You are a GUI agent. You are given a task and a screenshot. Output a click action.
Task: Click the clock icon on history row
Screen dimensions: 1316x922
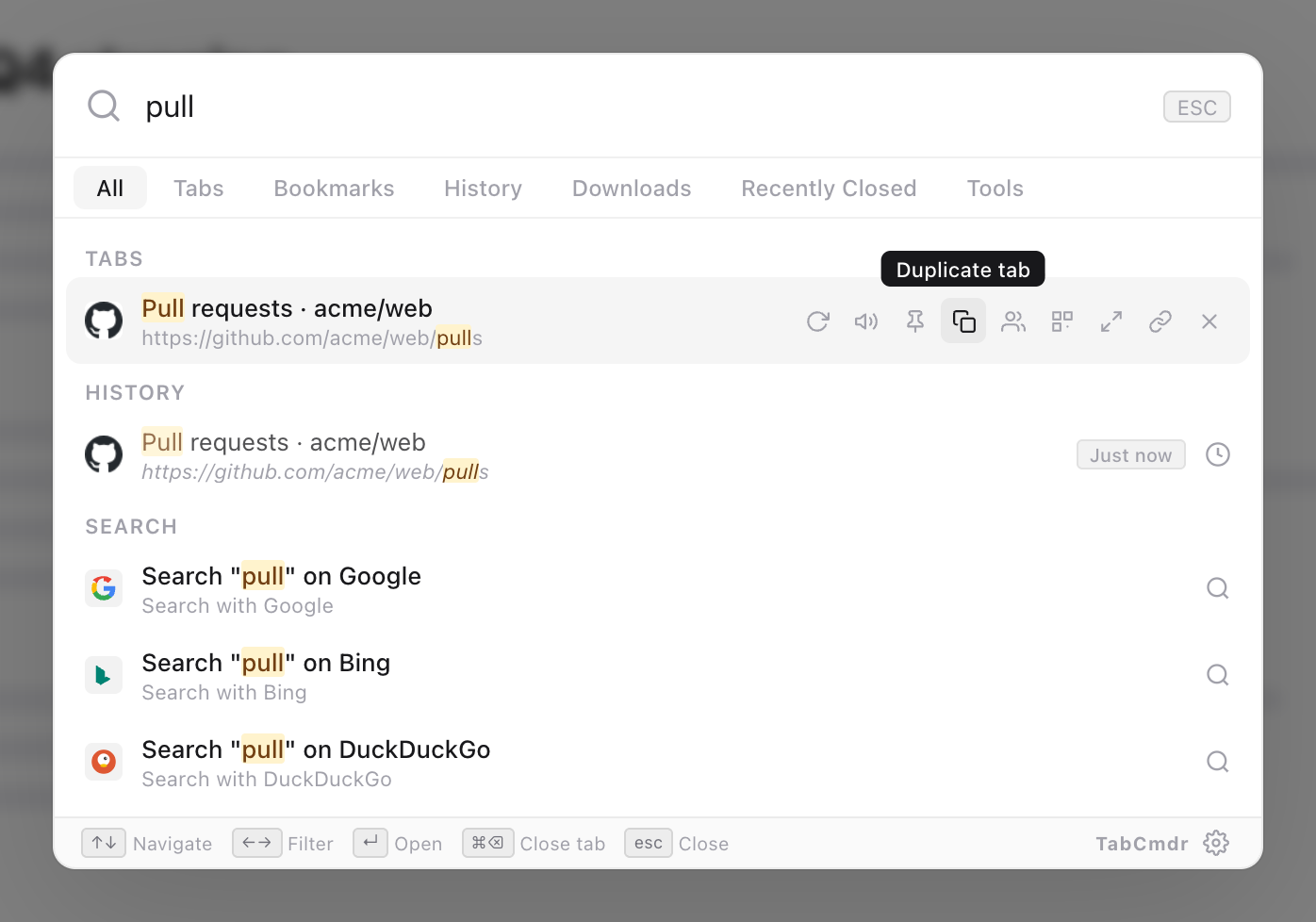pyautogui.click(x=1218, y=454)
